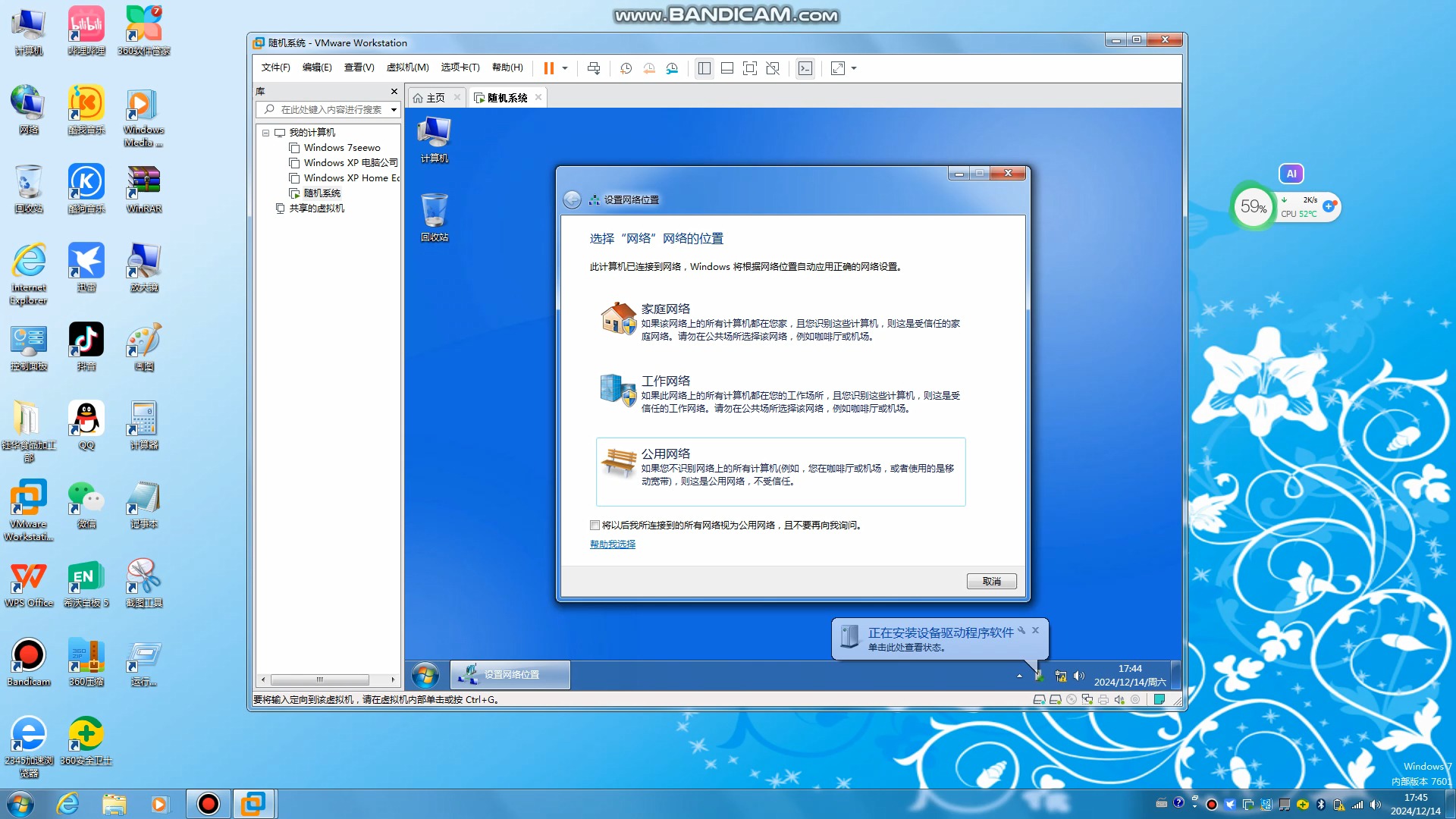This screenshot has width=1456, height=819.
Task: Click the AI badge on performance widget
Action: (x=1291, y=174)
